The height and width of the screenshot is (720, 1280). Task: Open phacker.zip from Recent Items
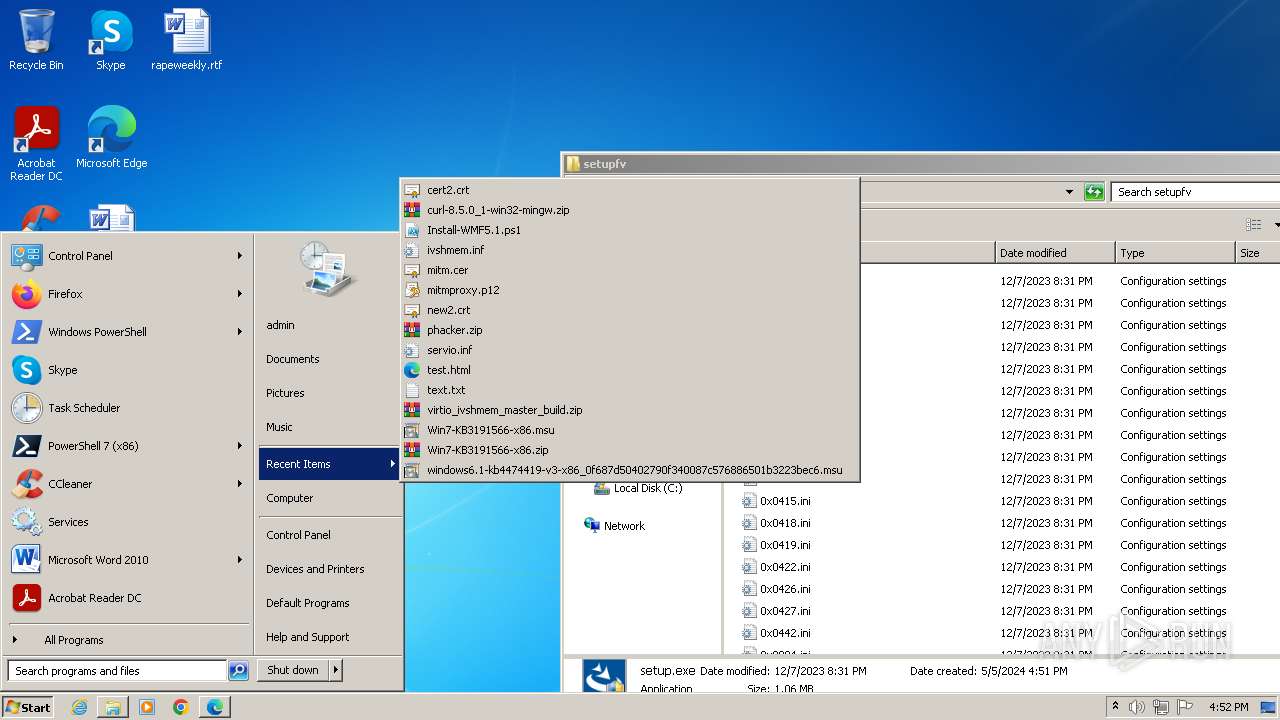coord(629,330)
